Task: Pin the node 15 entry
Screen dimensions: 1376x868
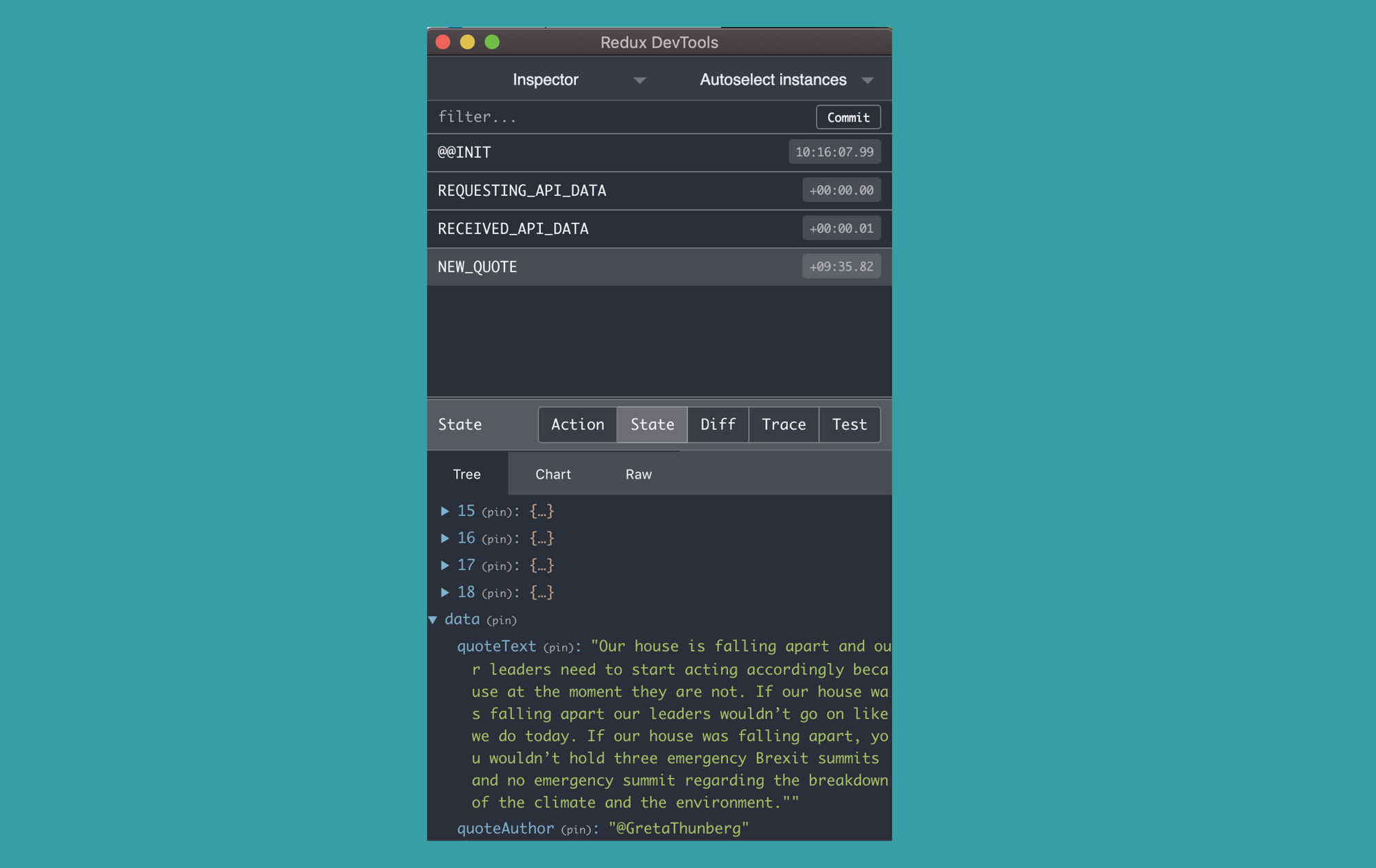Action: tap(497, 512)
